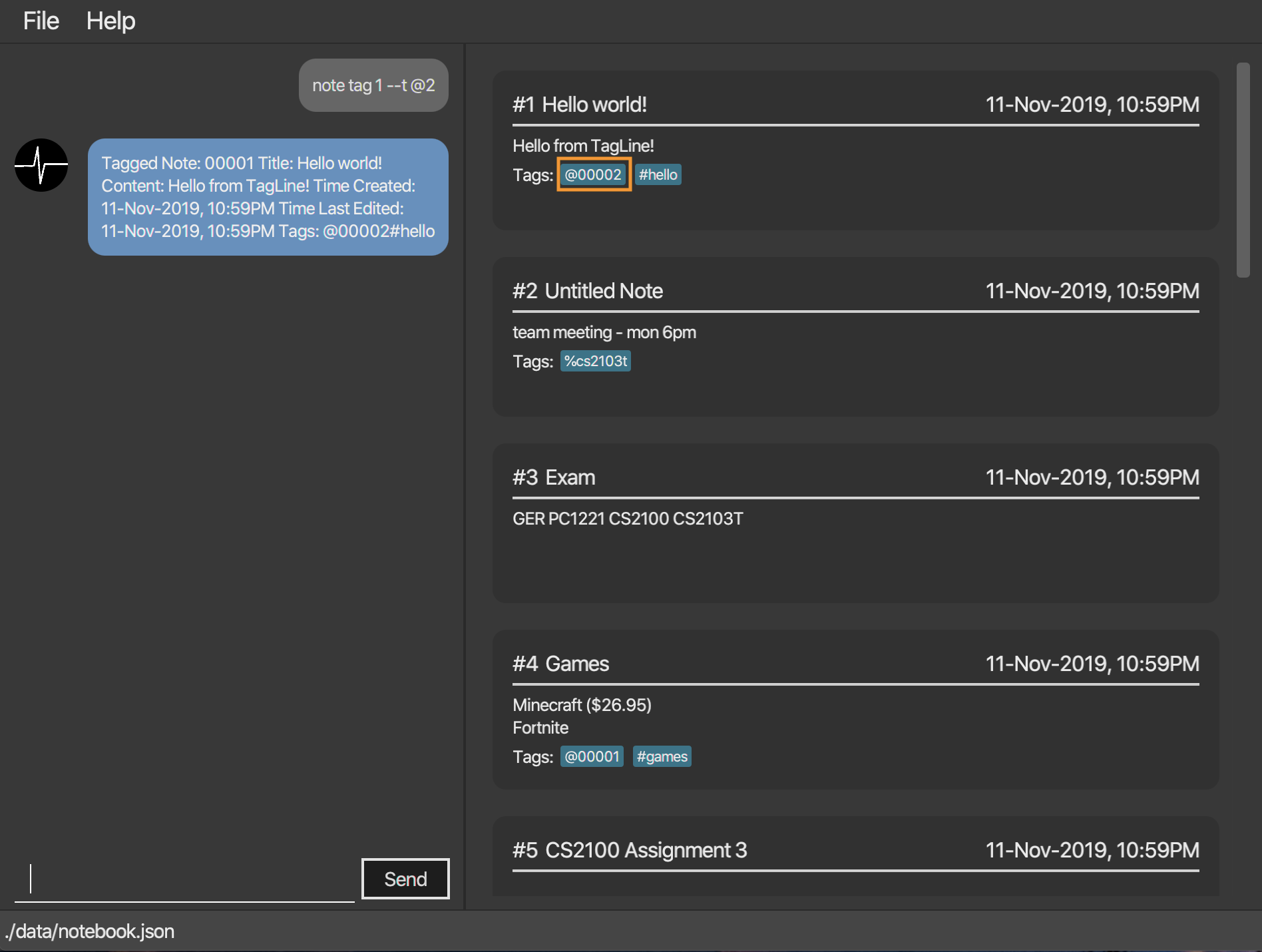Select note title '#1 Hello world!'

pyautogui.click(x=580, y=105)
